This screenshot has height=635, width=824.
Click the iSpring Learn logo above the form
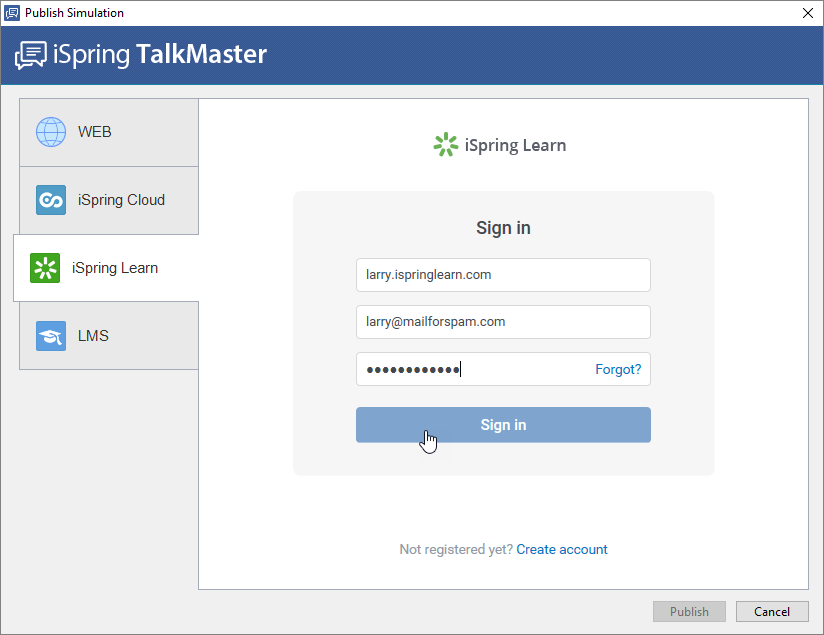click(500, 145)
